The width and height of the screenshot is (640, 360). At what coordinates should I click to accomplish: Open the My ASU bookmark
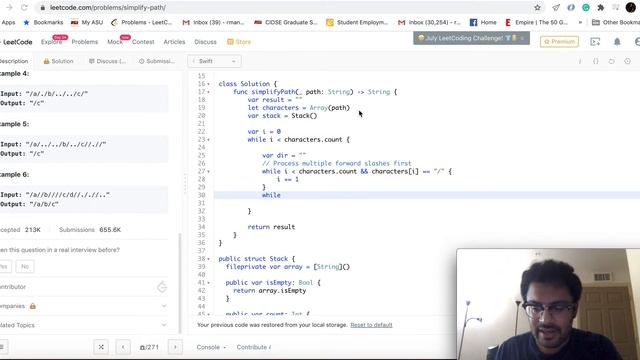tap(87, 22)
